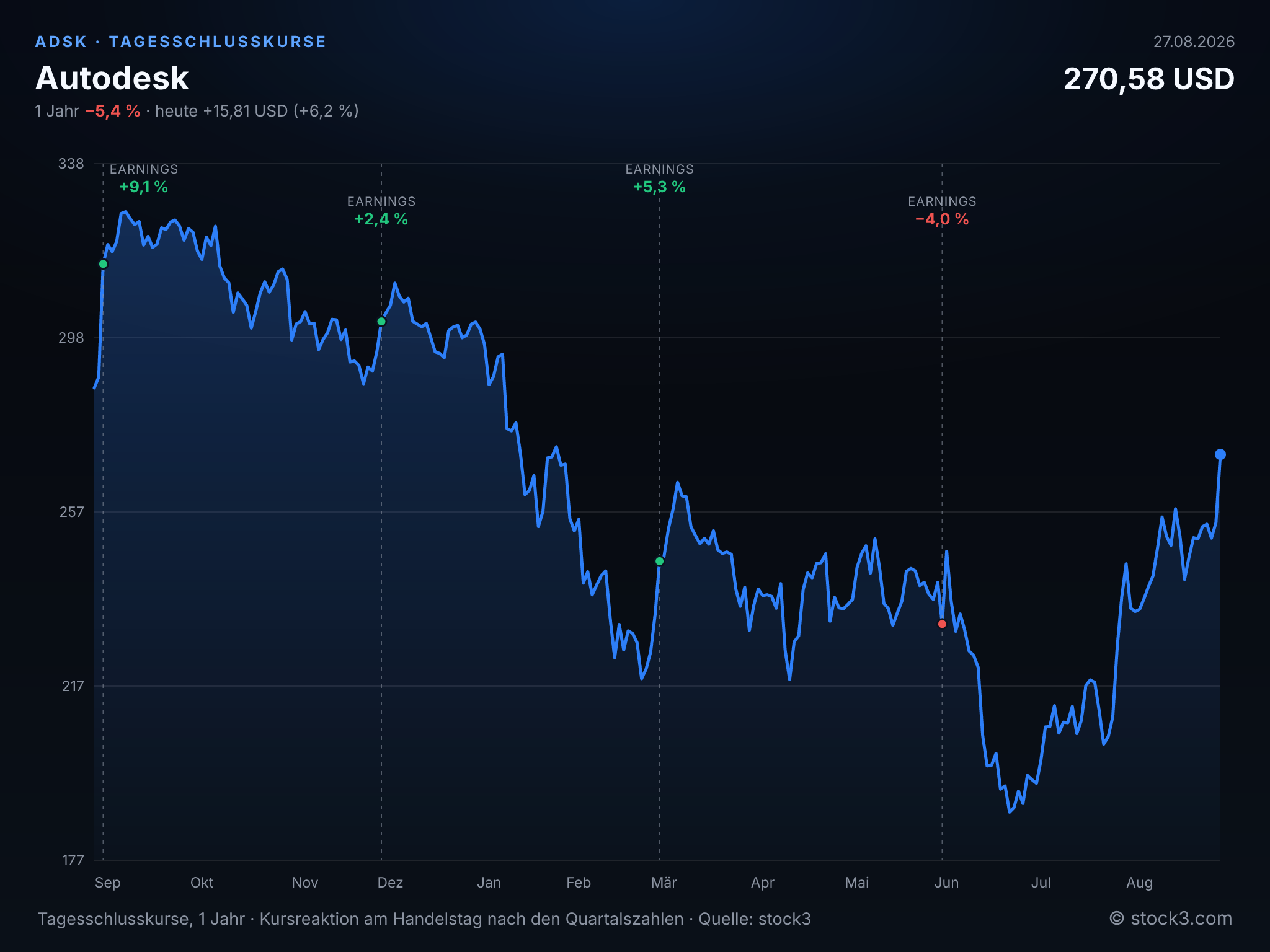This screenshot has height=952, width=1270.
Task: Click the Nov month label
Action: point(305,883)
